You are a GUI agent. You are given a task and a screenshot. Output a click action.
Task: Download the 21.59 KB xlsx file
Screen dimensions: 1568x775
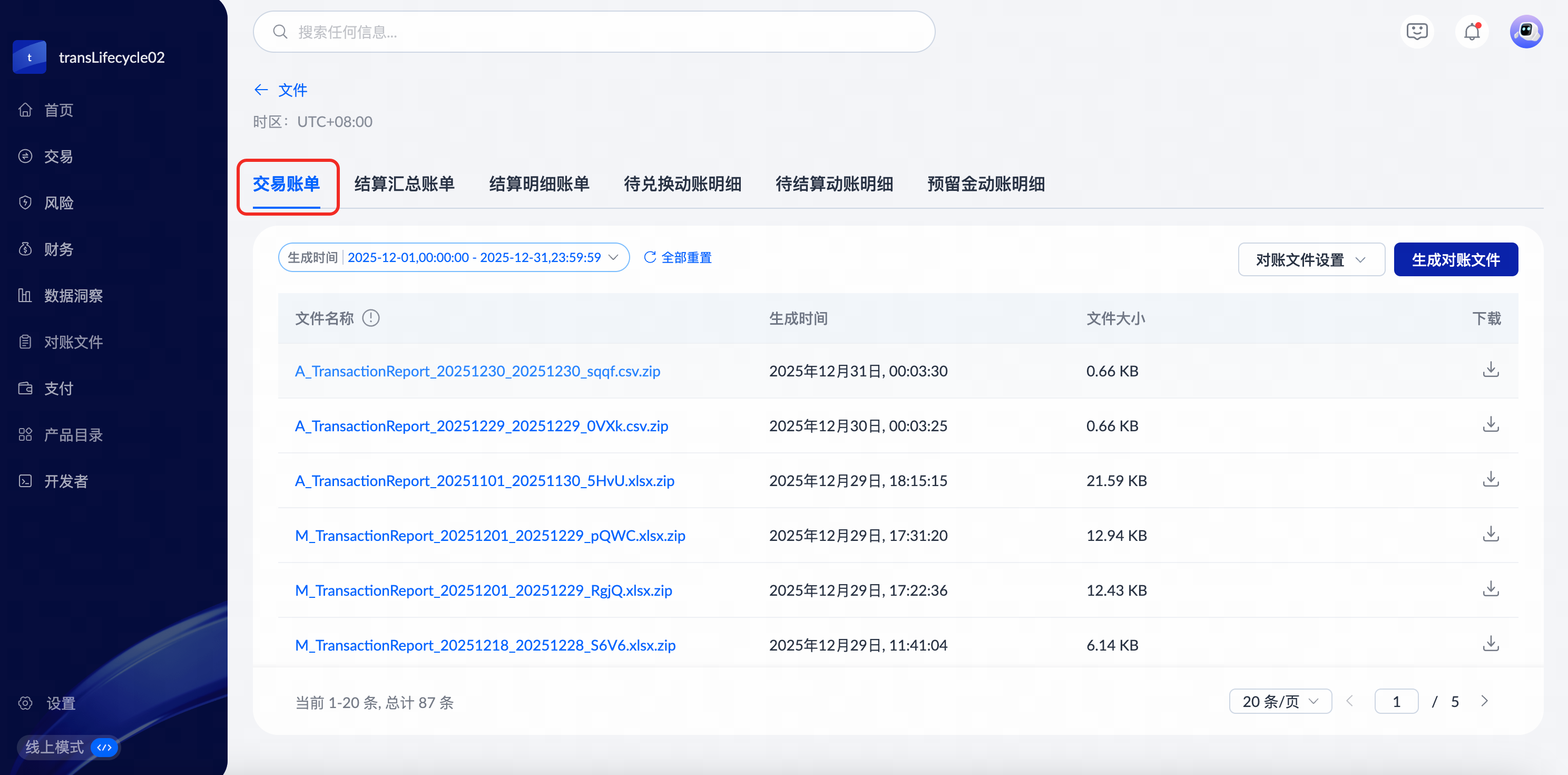pyautogui.click(x=1490, y=480)
